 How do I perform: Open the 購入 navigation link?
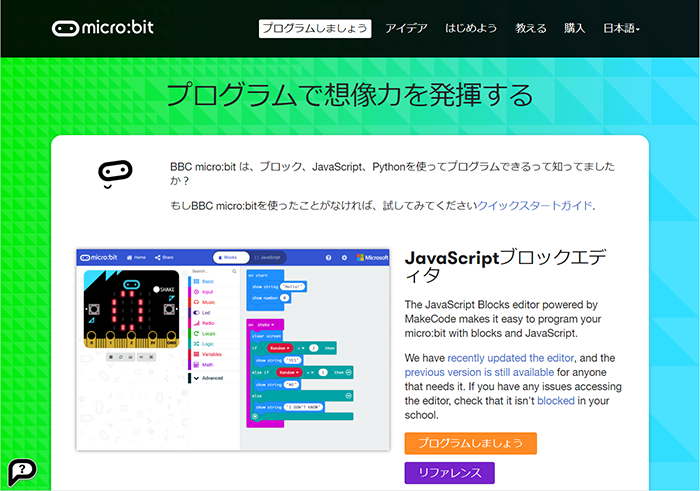click(574, 28)
